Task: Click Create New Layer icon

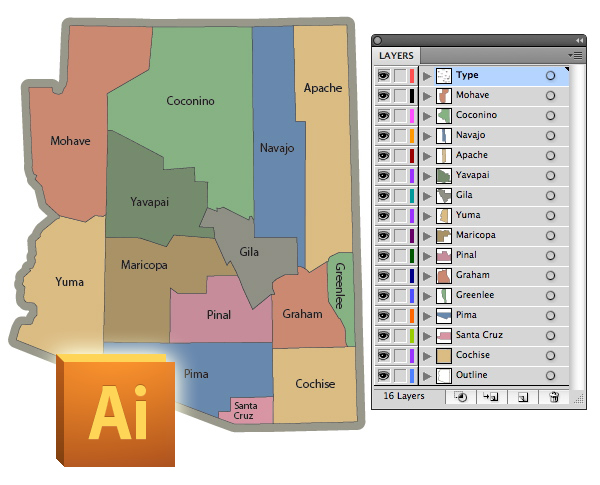Action: [x=523, y=397]
